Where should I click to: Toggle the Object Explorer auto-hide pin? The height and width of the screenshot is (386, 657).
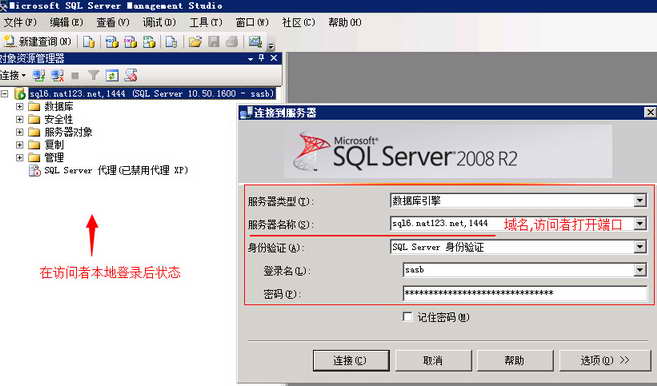[261, 58]
